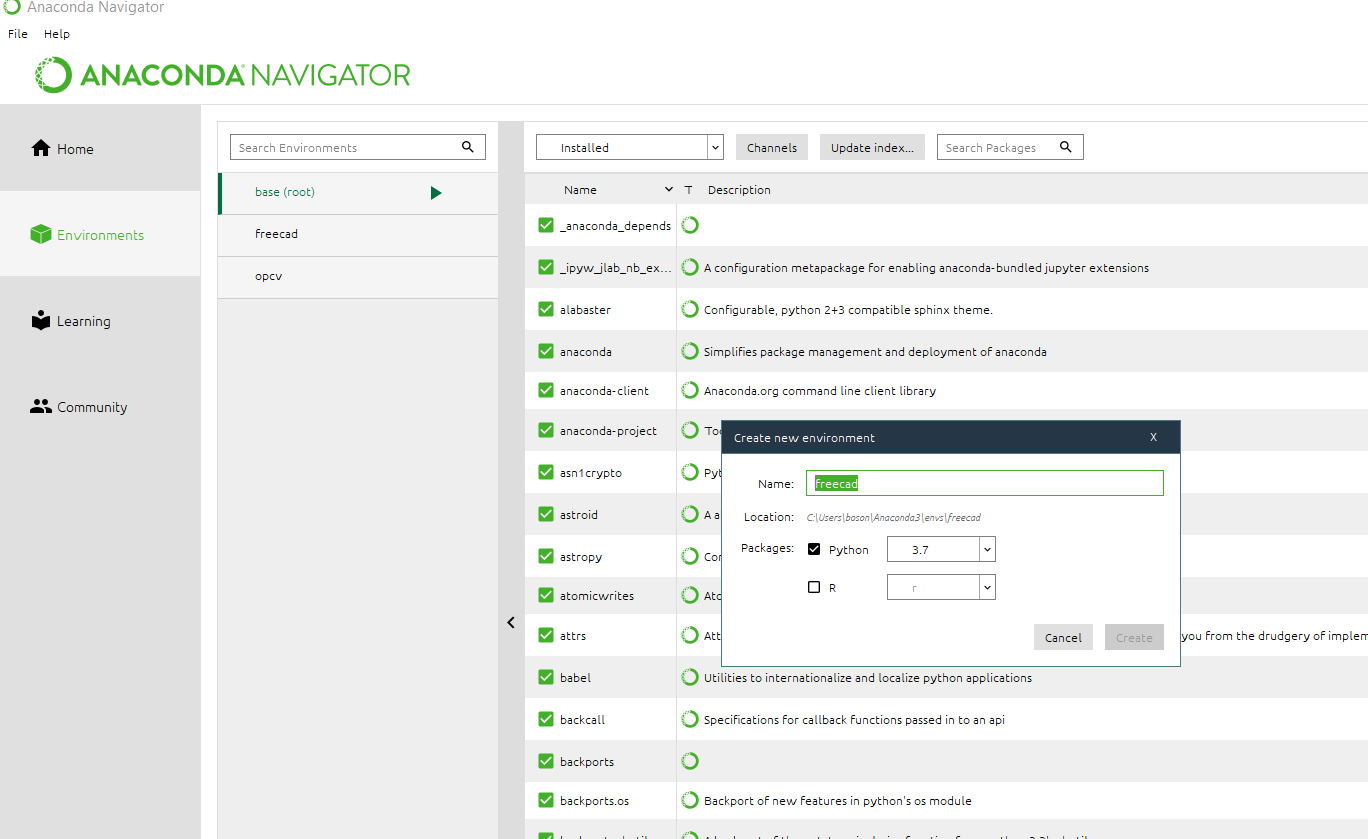Select the opcv environment

pyautogui.click(x=358, y=276)
